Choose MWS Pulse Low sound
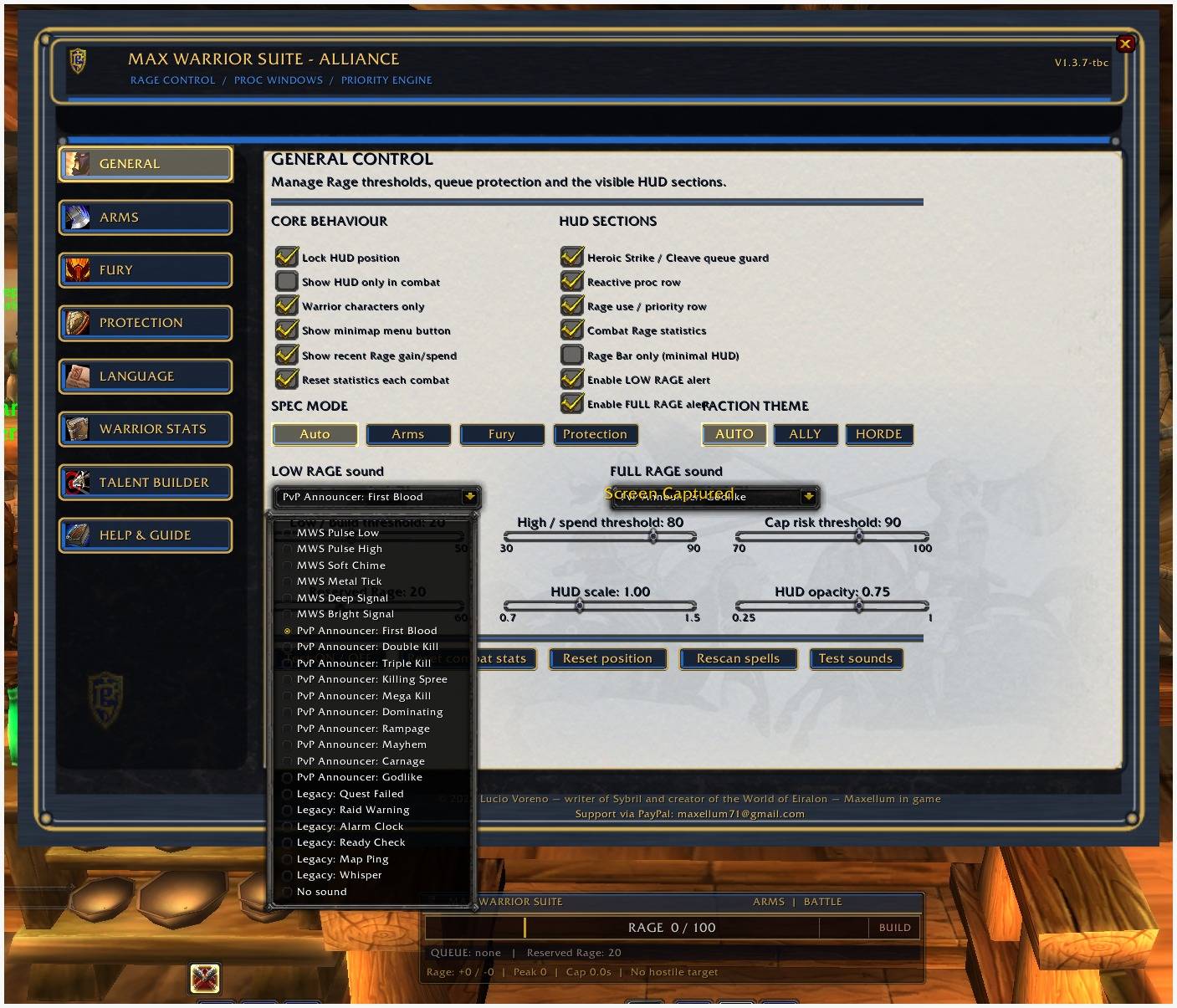The height and width of the screenshot is (1008, 1177). pyautogui.click(x=373, y=533)
